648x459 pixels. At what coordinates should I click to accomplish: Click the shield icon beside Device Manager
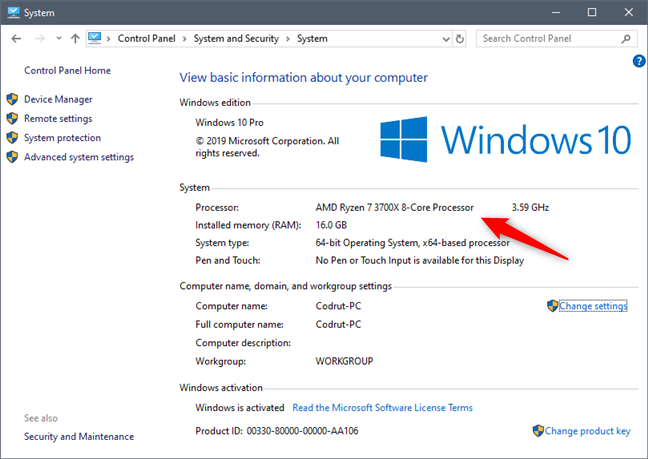coord(12,100)
